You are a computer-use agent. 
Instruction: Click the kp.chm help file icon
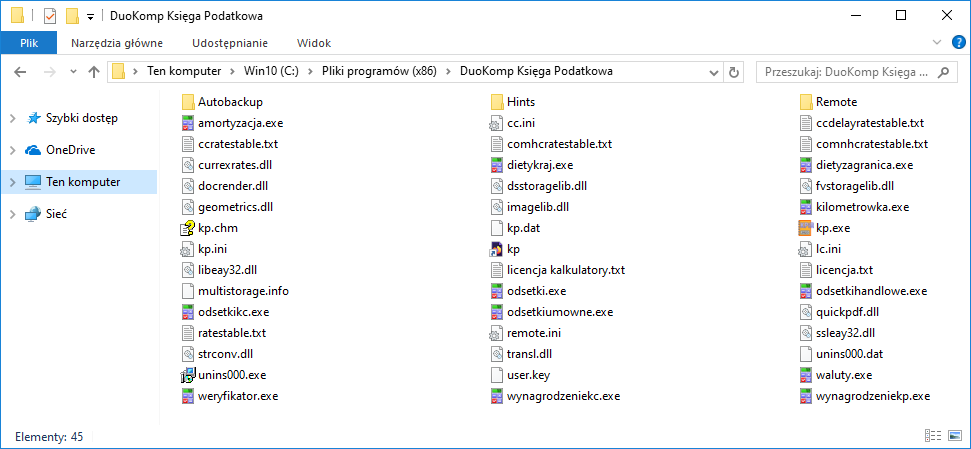[188, 228]
